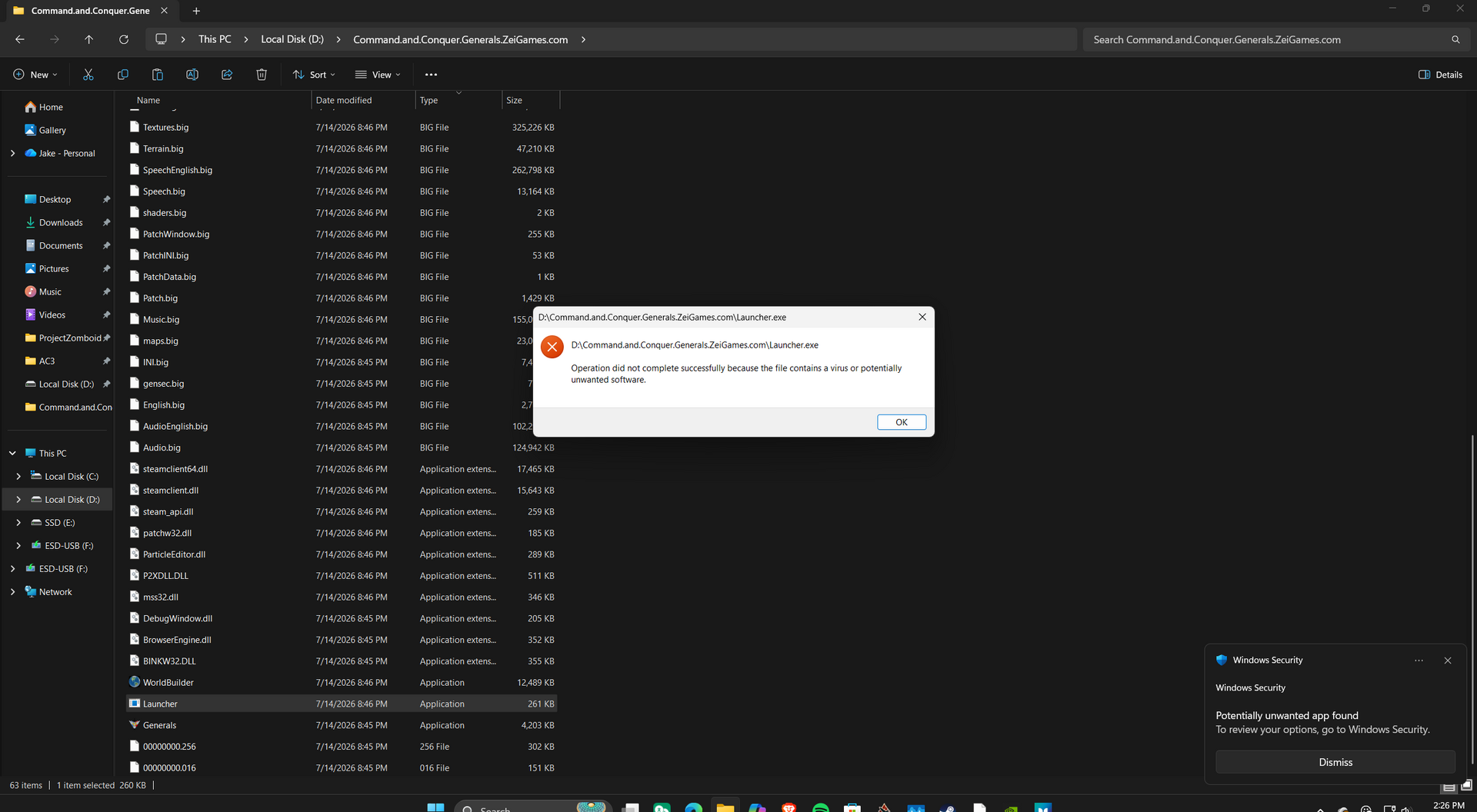Viewport: 1477px width, 812px height.
Task: Click the Cut scissors icon in toolbar
Action: point(88,75)
